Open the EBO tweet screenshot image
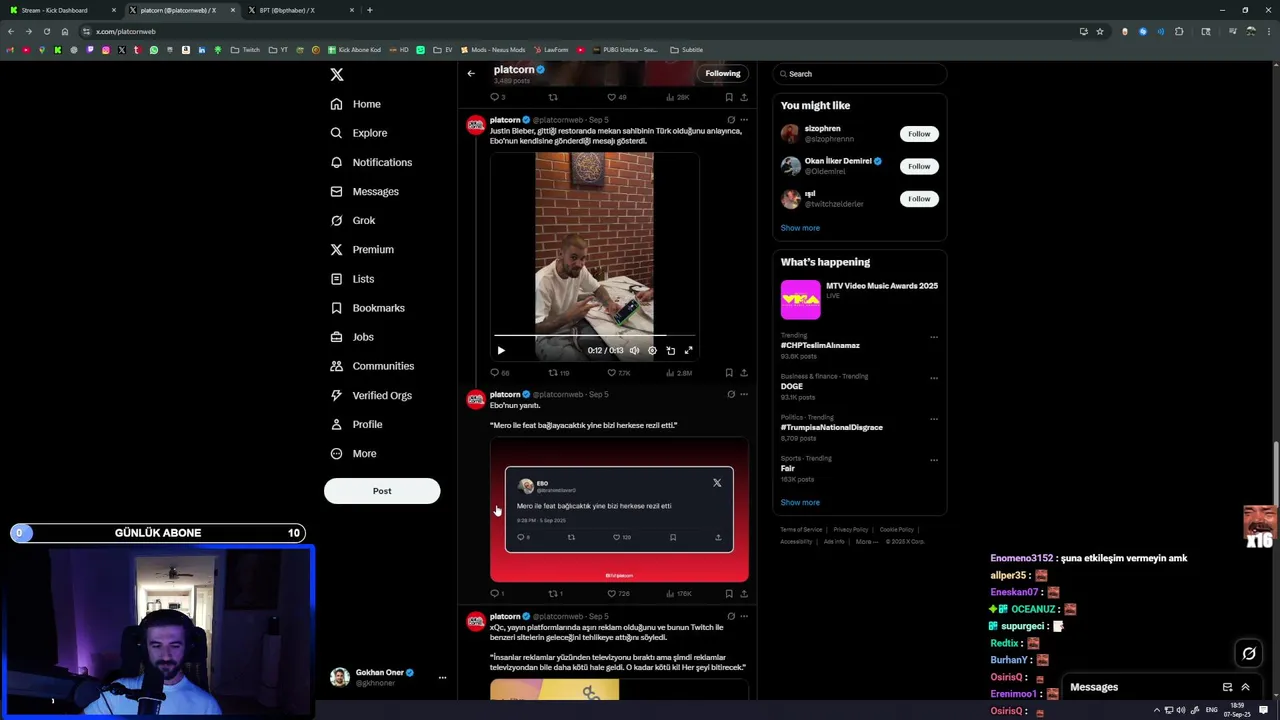The width and height of the screenshot is (1280, 720). click(x=619, y=510)
